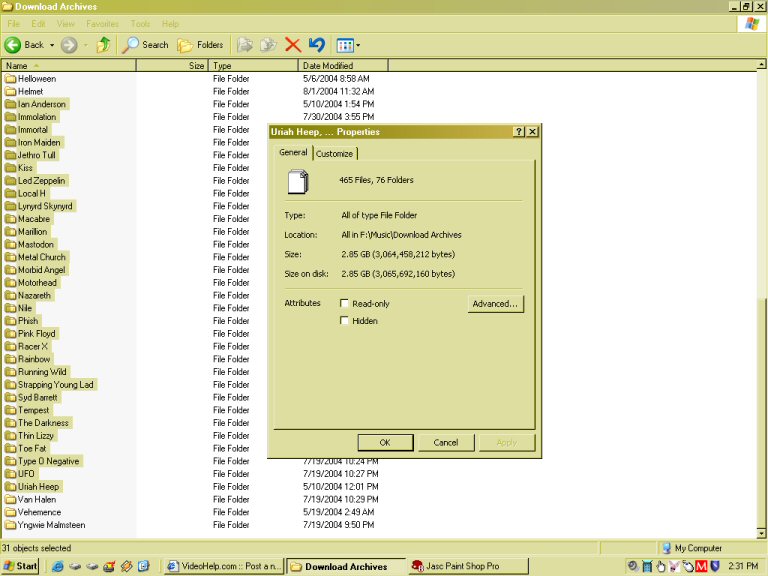This screenshot has height=576, width=768.
Task: Select the Strapping Young Lad folder
Action: click(49, 384)
